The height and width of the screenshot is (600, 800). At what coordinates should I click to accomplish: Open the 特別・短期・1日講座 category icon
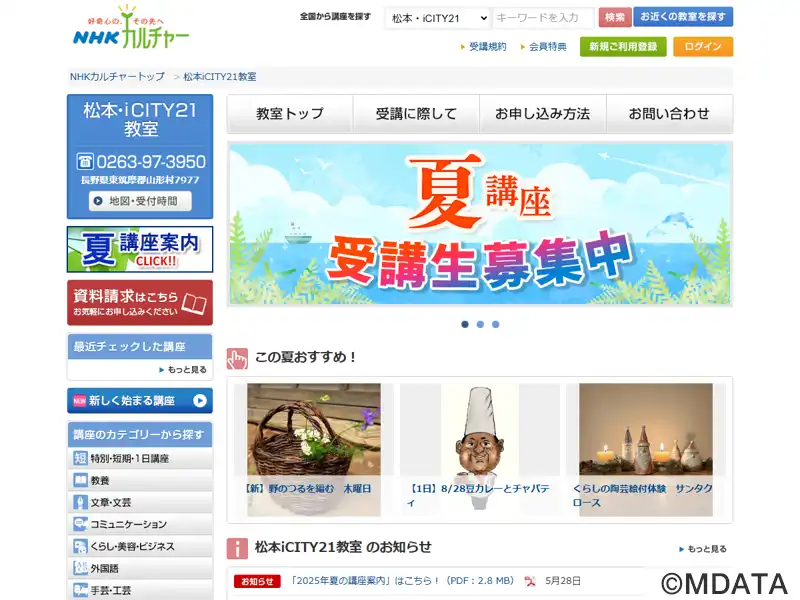[80, 458]
